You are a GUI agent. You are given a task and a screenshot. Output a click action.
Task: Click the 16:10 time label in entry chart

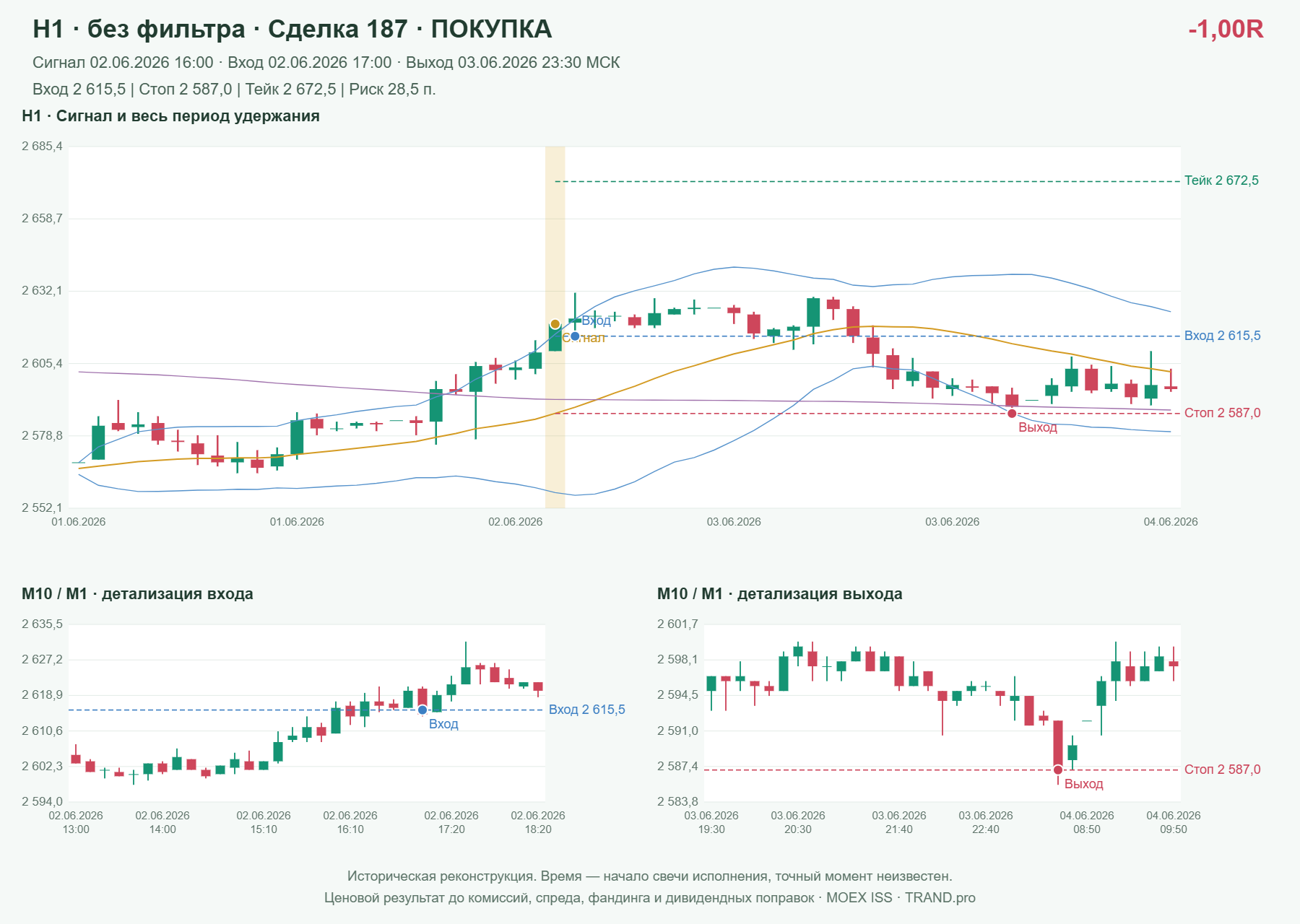coord(350,829)
